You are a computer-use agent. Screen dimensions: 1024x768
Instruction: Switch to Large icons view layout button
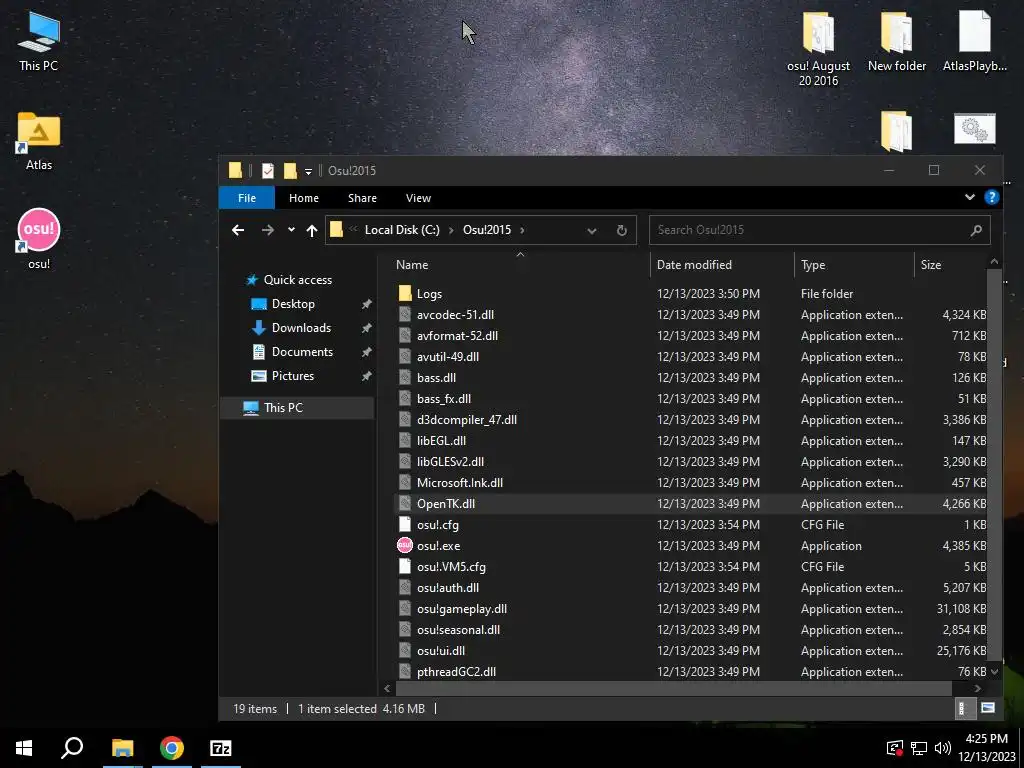pos(988,709)
